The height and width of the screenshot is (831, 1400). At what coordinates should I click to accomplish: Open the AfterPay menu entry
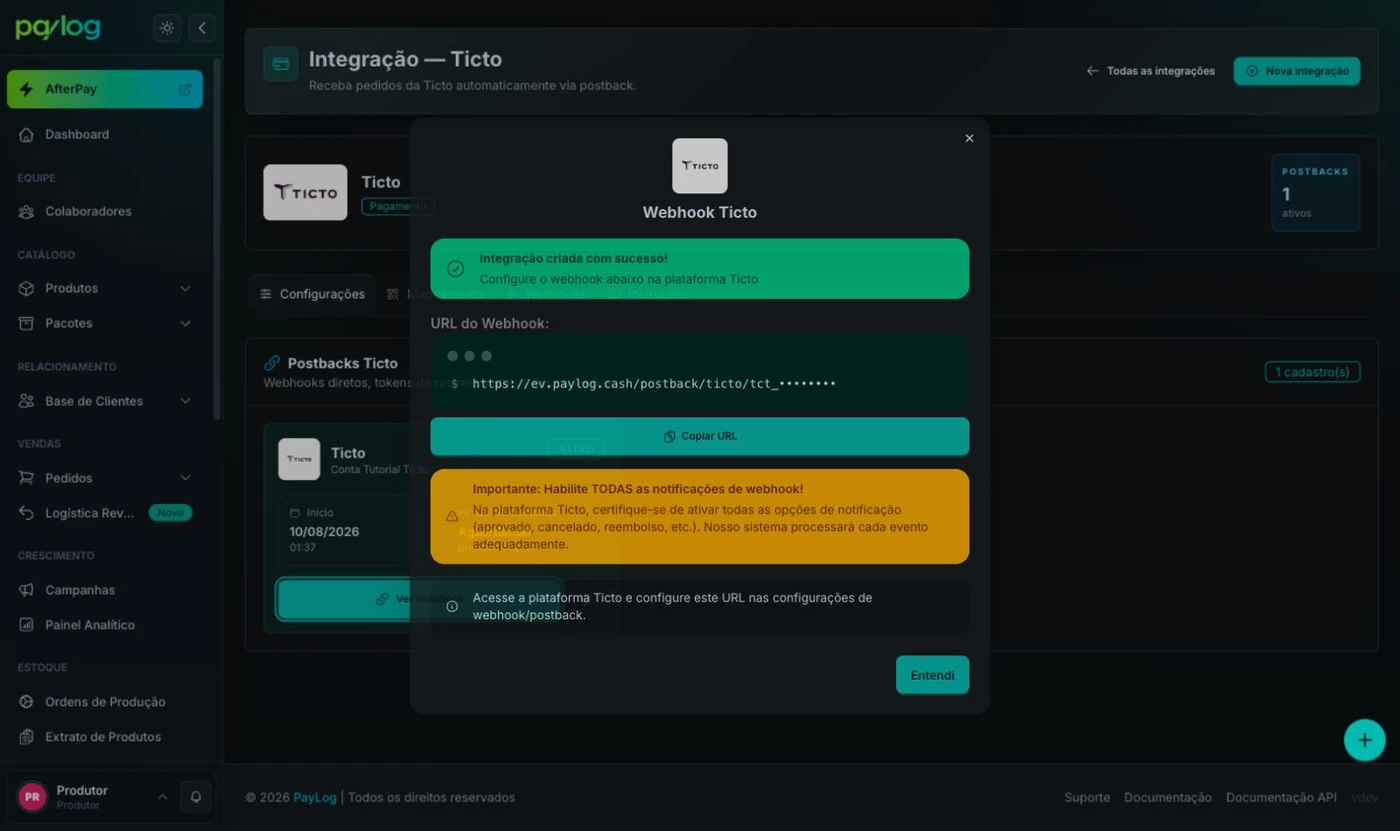click(x=105, y=89)
